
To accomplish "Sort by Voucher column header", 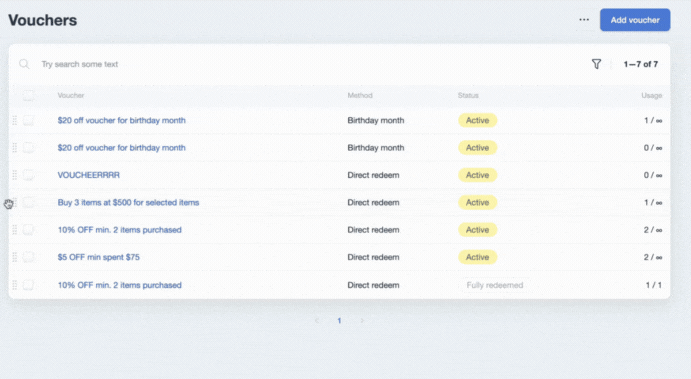I will (71, 95).
